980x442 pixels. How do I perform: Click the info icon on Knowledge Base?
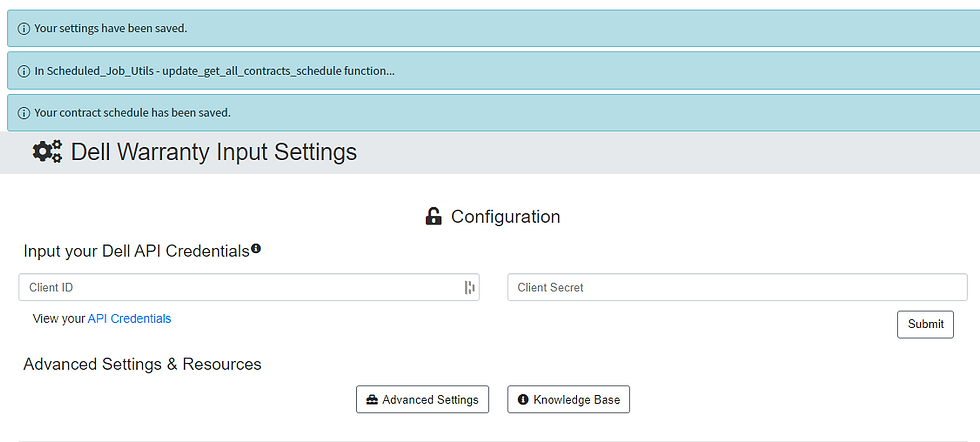(x=523, y=400)
